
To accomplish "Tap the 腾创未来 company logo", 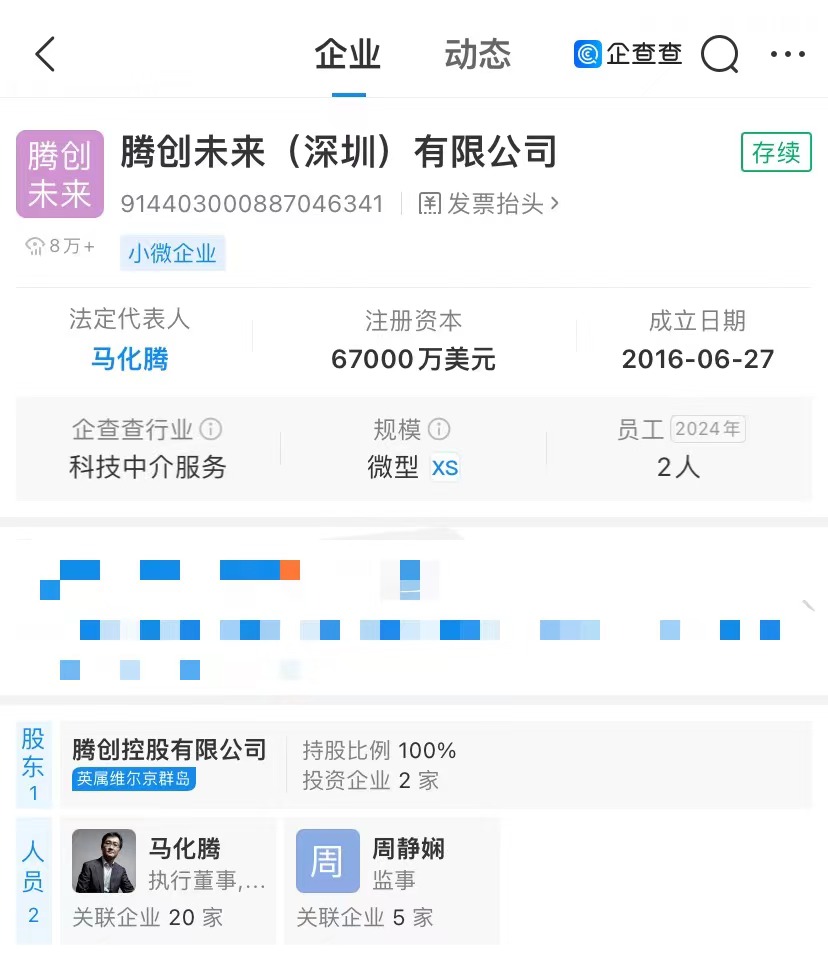I will (60, 174).
